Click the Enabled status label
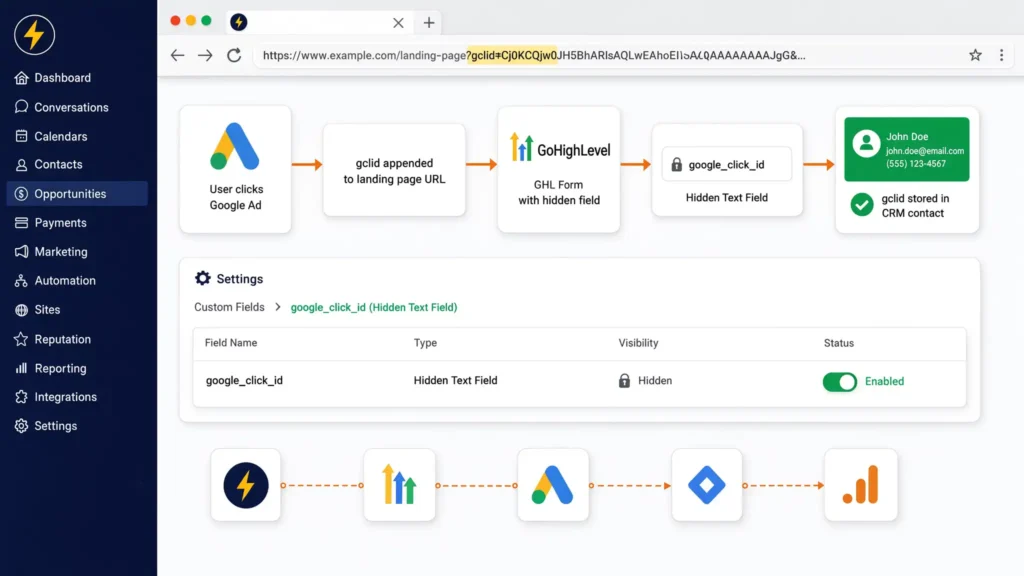 884,381
